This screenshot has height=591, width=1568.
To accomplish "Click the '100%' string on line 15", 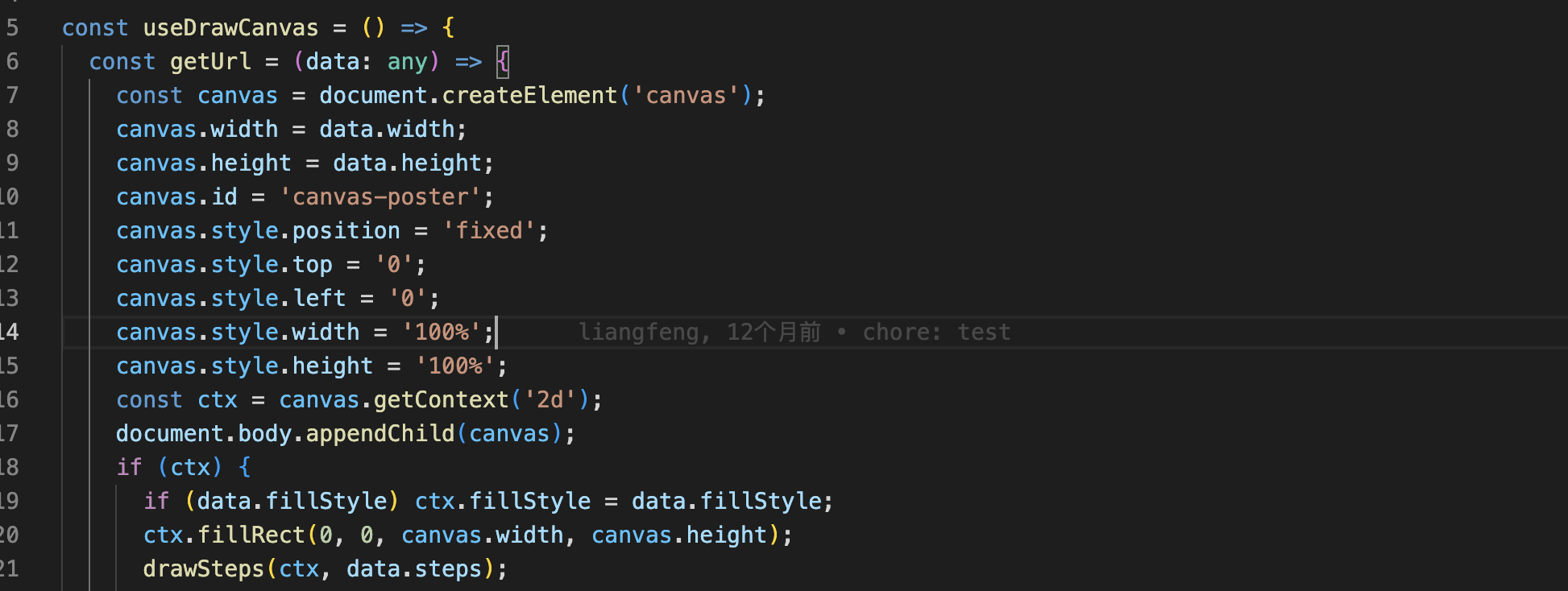I will tap(455, 366).
